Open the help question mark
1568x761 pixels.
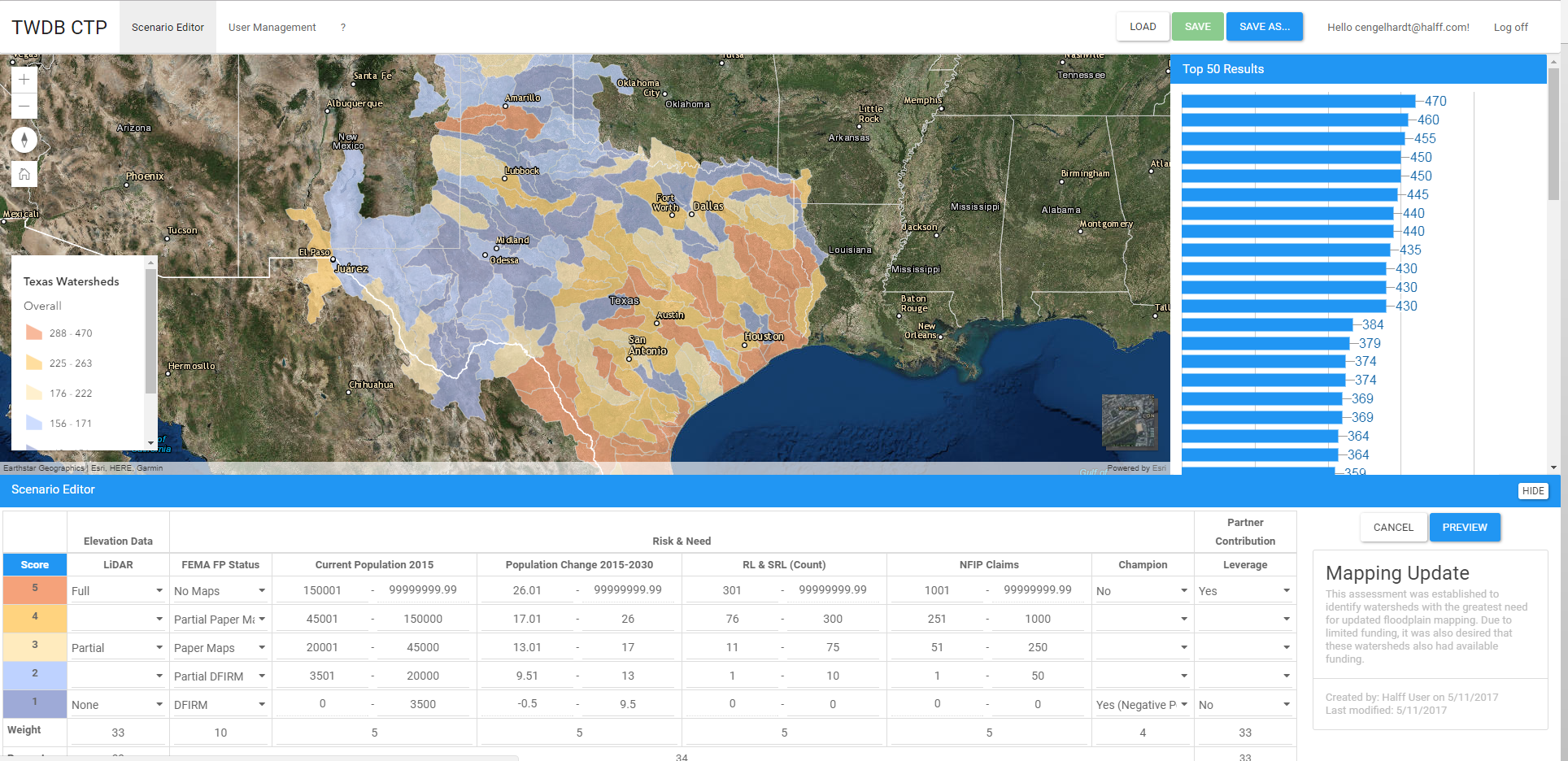[x=343, y=28]
